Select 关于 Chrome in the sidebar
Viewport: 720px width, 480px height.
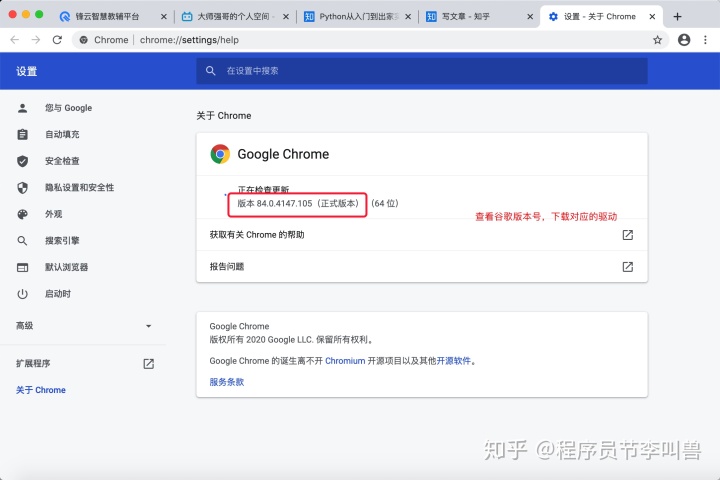[x=41, y=390]
